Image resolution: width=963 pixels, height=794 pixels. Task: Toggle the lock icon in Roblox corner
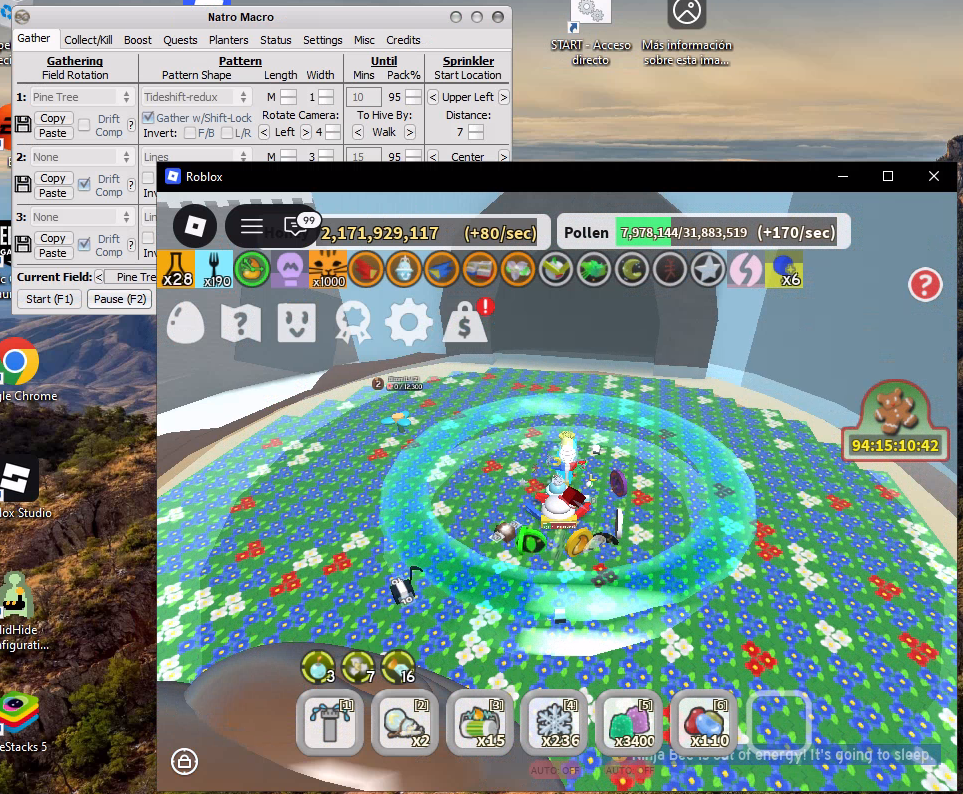tap(184, 762)
